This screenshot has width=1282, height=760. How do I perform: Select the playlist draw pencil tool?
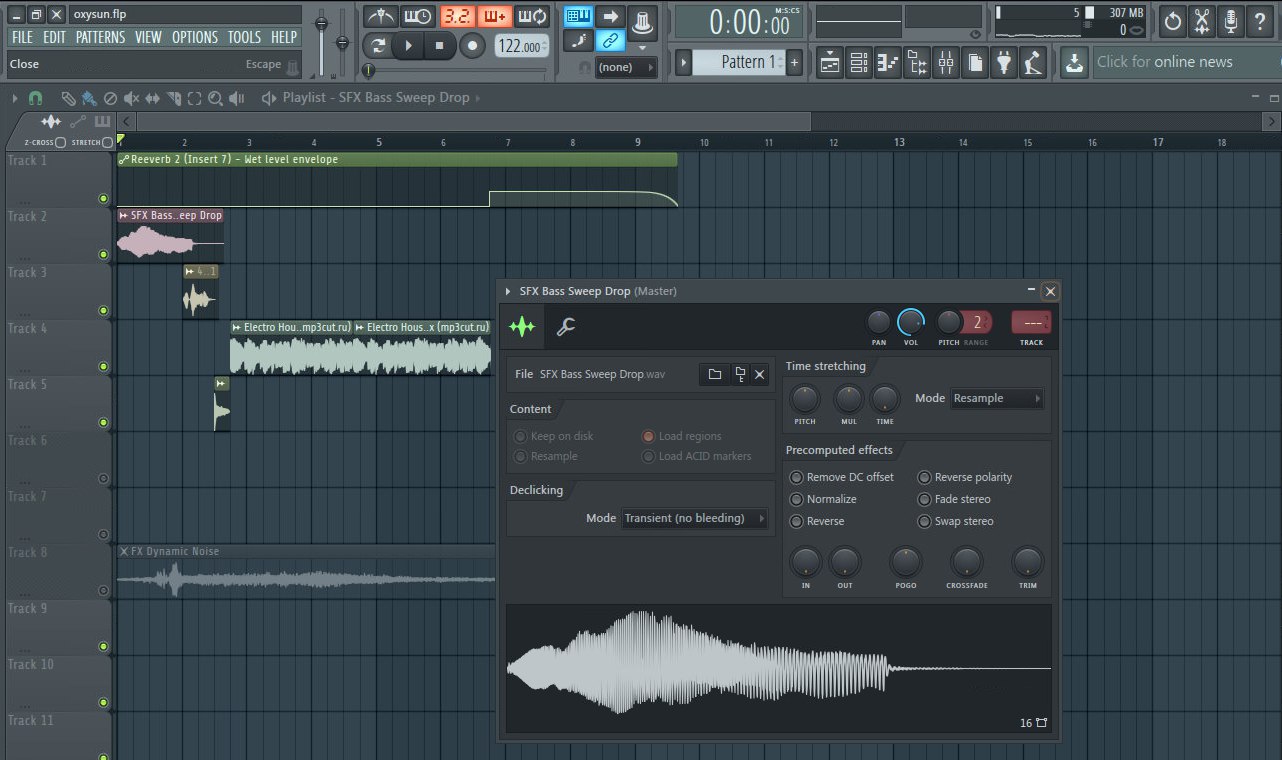68,98
